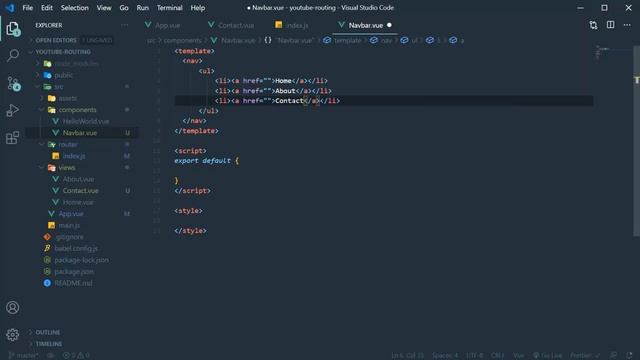
Task: Click the Go Live status bar button
Action: click(x=547, y=356)
